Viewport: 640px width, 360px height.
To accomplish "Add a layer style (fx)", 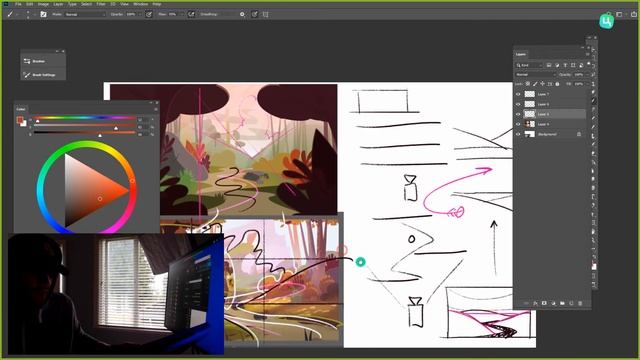I will 535,303.
